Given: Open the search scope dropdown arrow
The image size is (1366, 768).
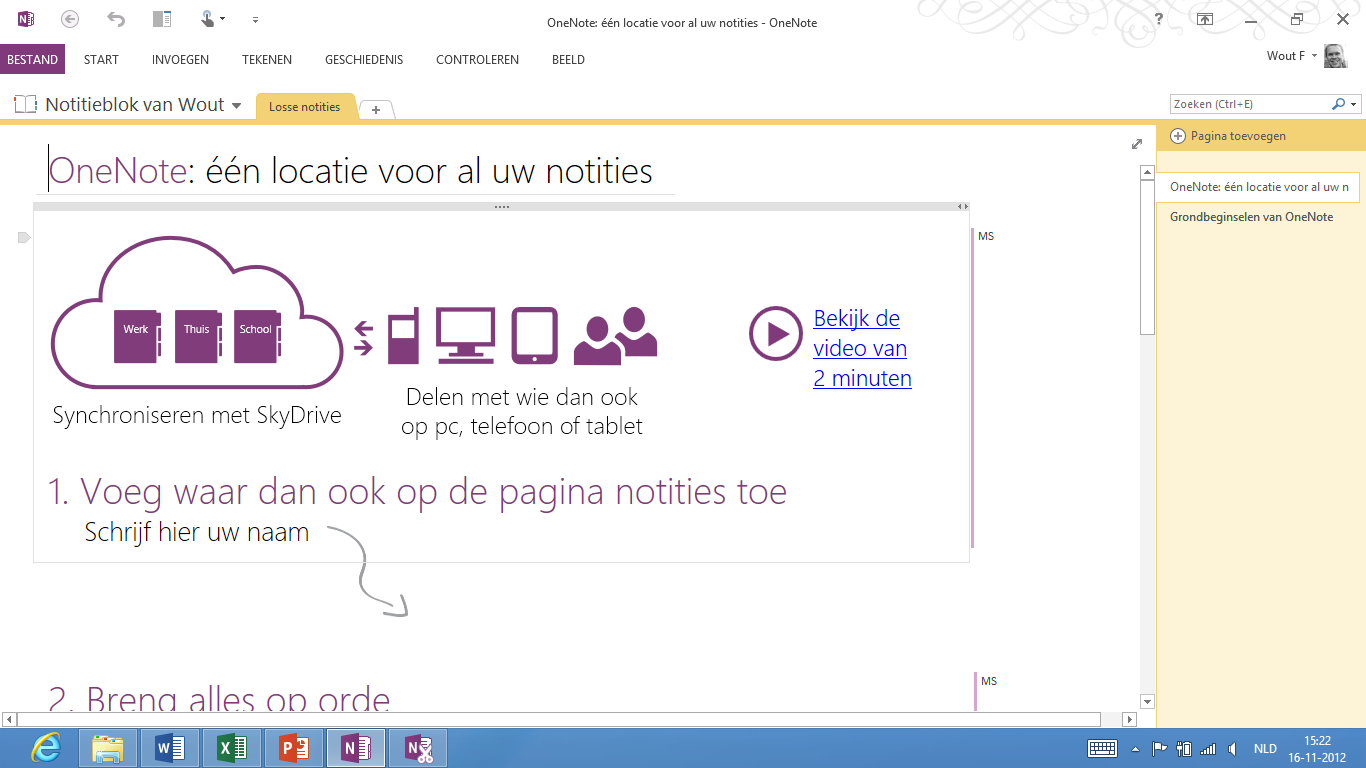Looking at the screenshot, I should point(1354,104).
